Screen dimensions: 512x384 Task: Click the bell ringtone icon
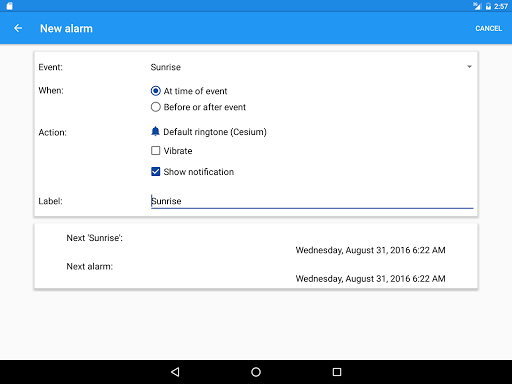point(155,132)
